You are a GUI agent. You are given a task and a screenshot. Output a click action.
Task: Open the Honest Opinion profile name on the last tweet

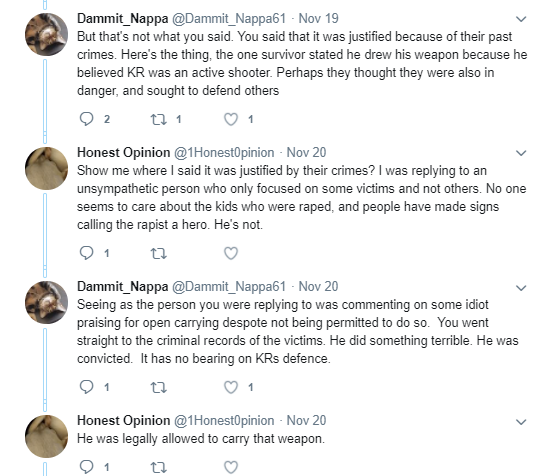point(123,420)
